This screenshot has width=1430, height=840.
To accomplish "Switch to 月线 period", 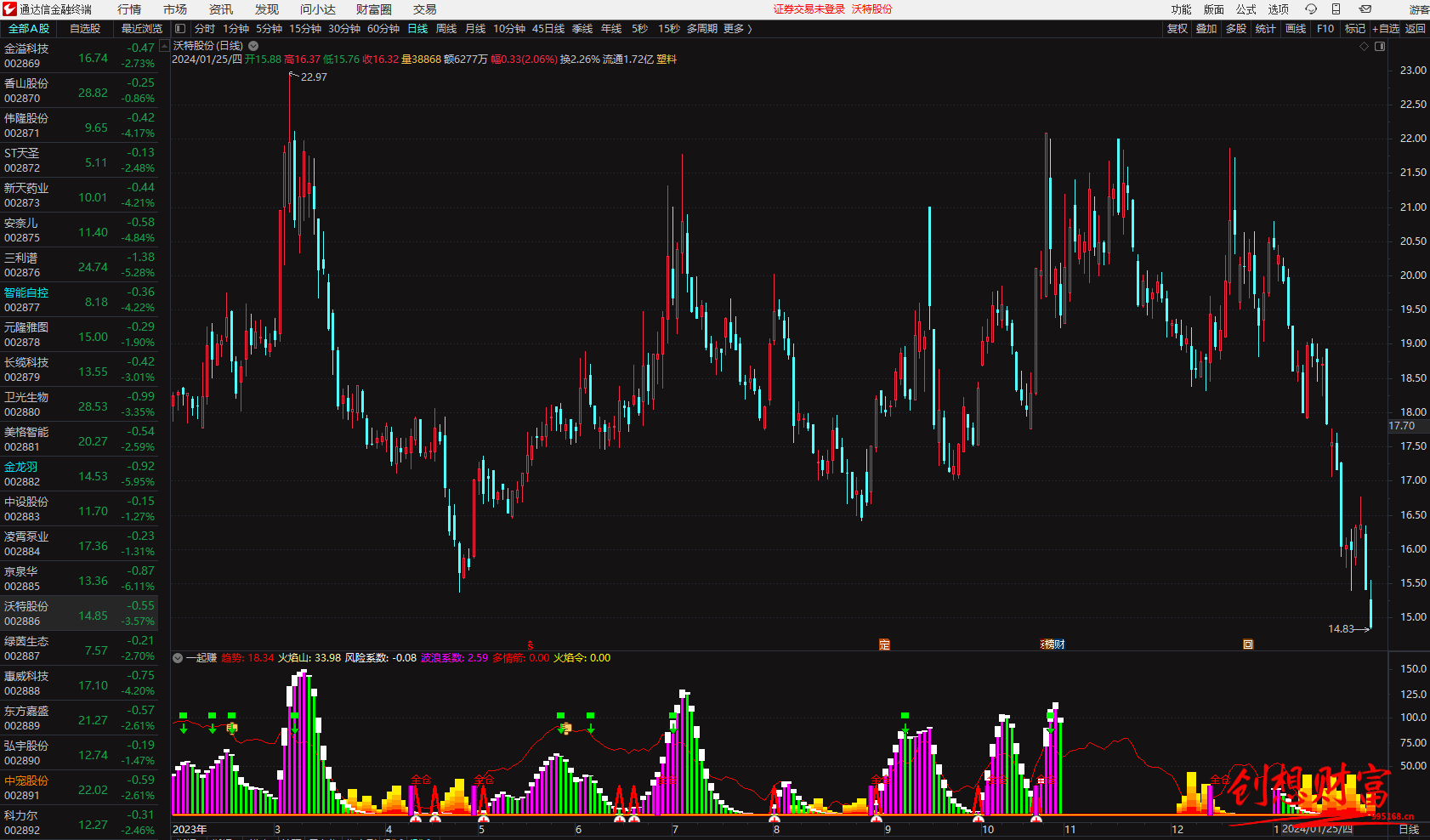I will tap(475, 29).
